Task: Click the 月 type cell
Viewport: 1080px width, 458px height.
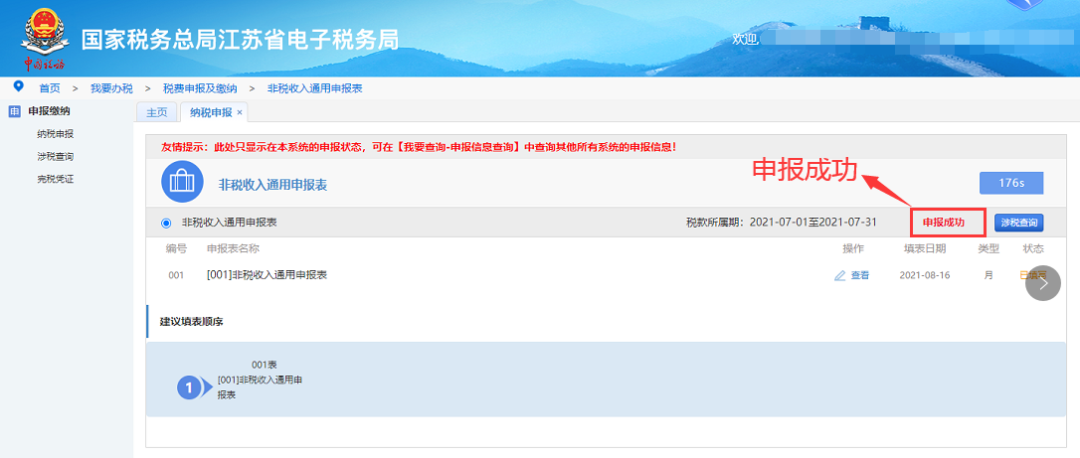Action: [988, 275]
